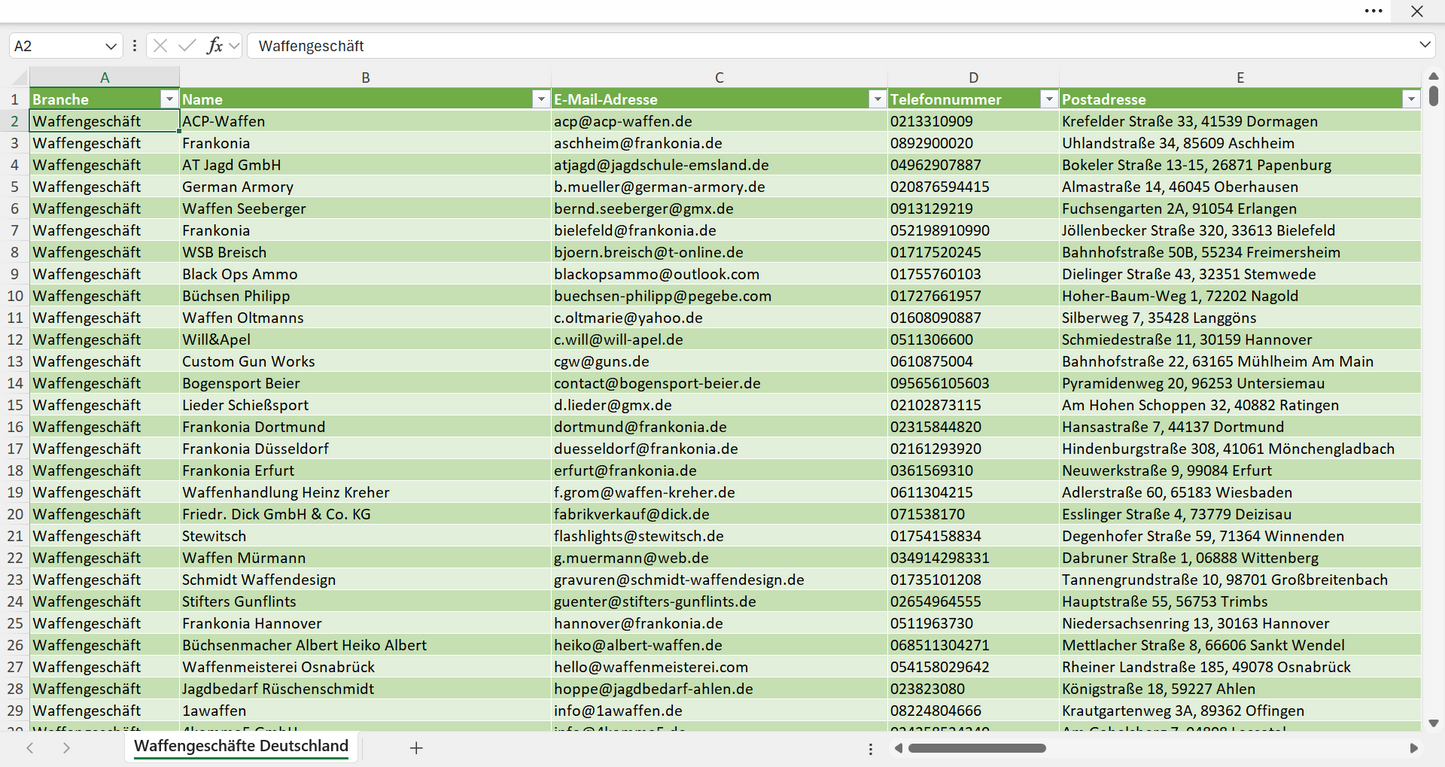Image resolution: width=1445 pixels, height=767 pixels.
Task: Open the Branche column filter dropdown
Action: pos(169,99)
